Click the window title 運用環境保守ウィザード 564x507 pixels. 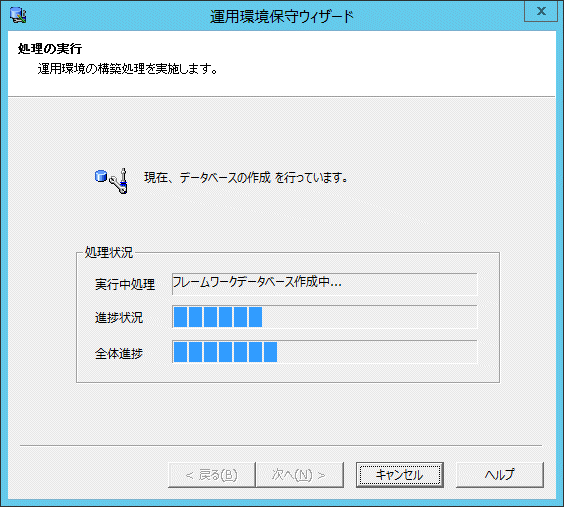coord(282,16)
